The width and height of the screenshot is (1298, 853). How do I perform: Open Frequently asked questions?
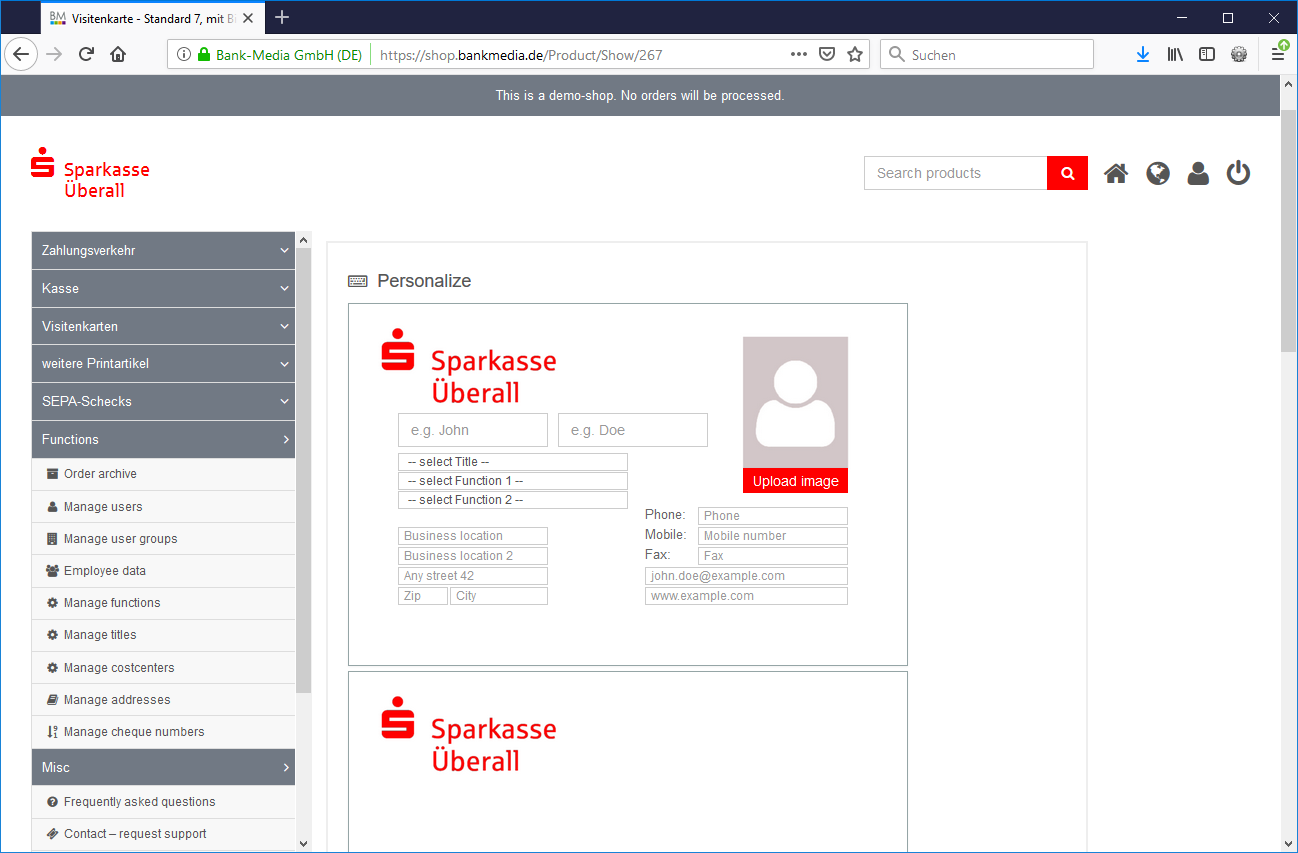click(164, 802)
